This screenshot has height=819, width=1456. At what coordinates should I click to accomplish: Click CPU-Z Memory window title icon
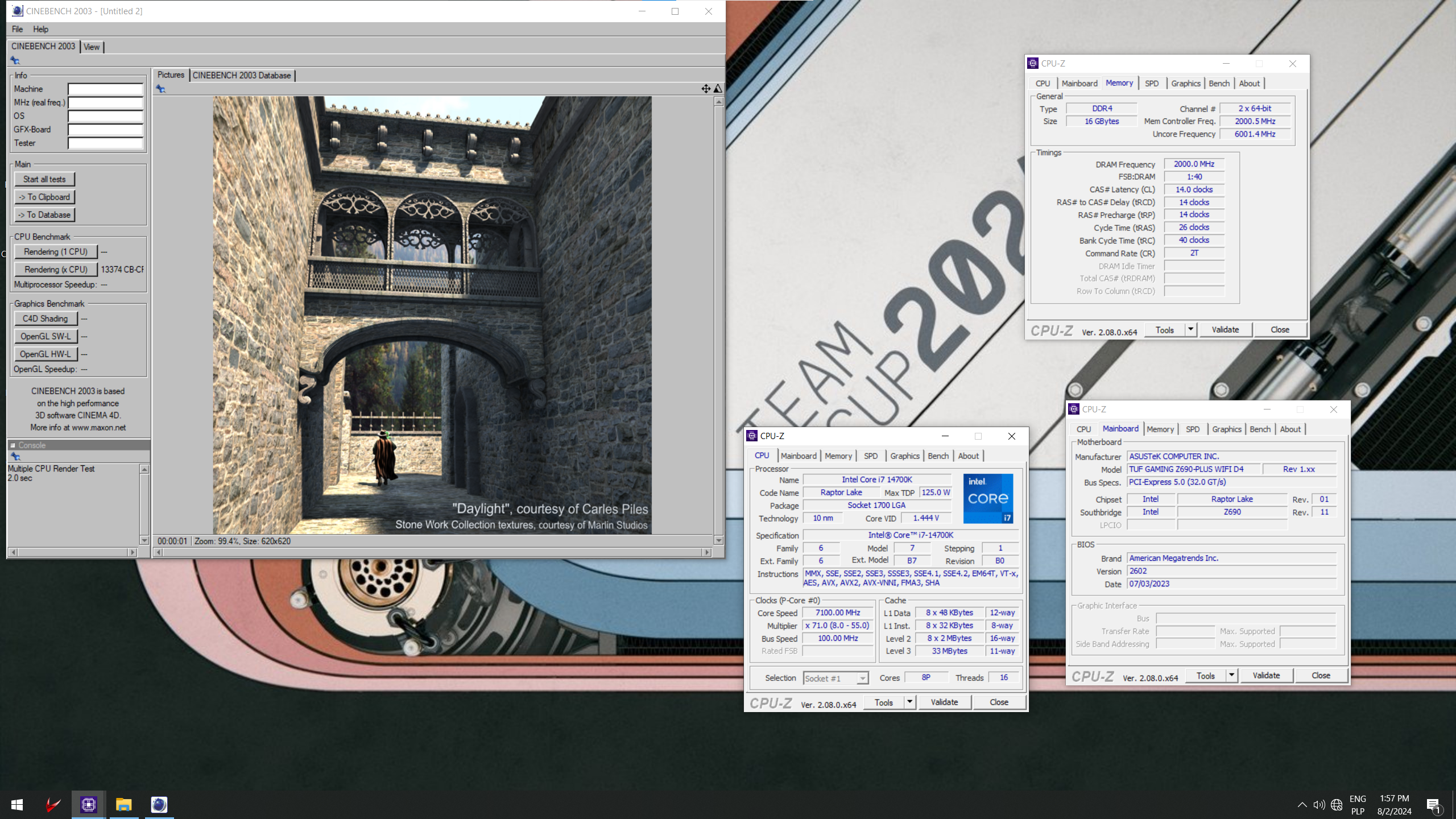click(x=1033, y=63)
